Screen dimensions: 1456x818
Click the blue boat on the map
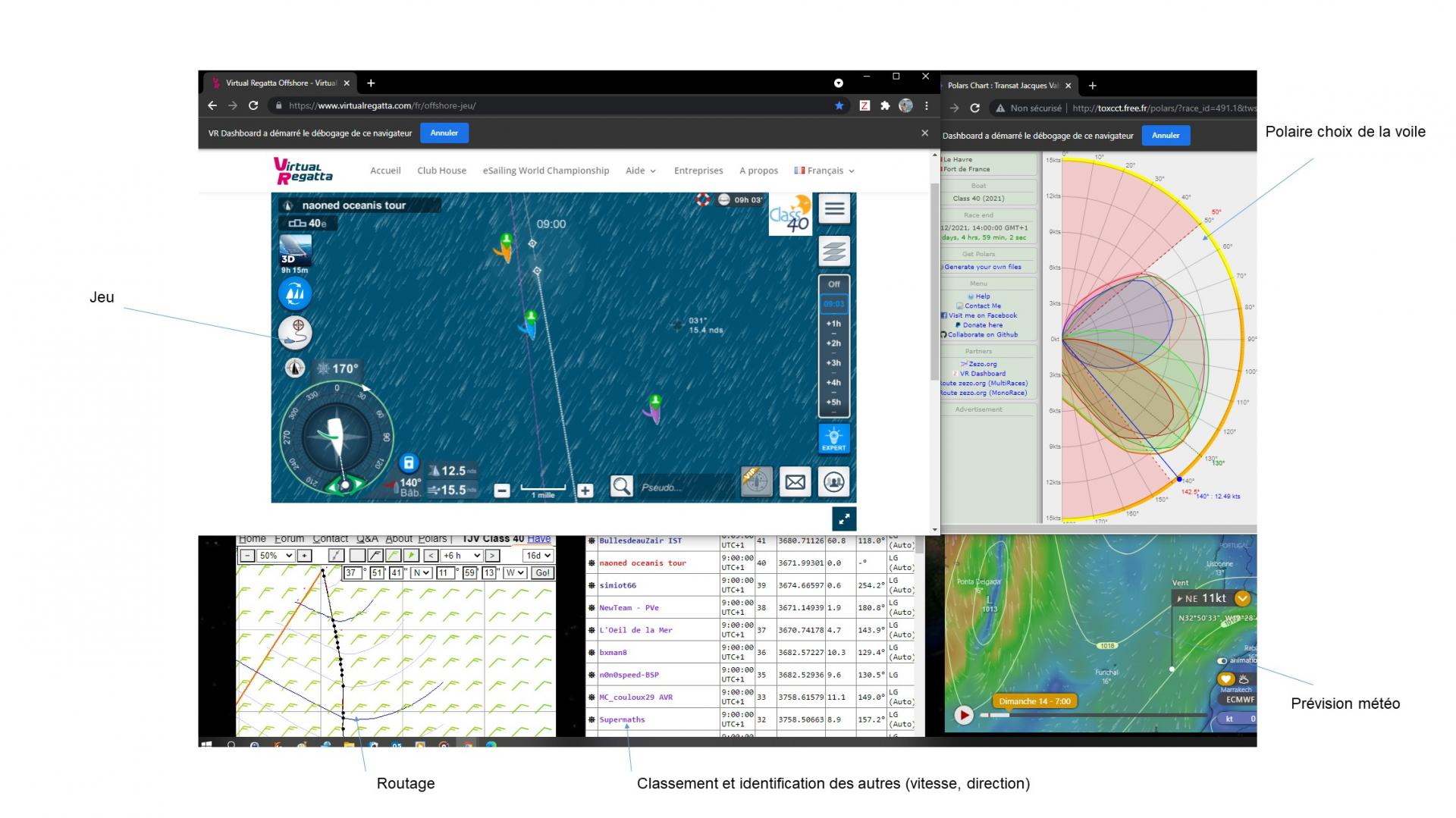(x=529, y=325)
